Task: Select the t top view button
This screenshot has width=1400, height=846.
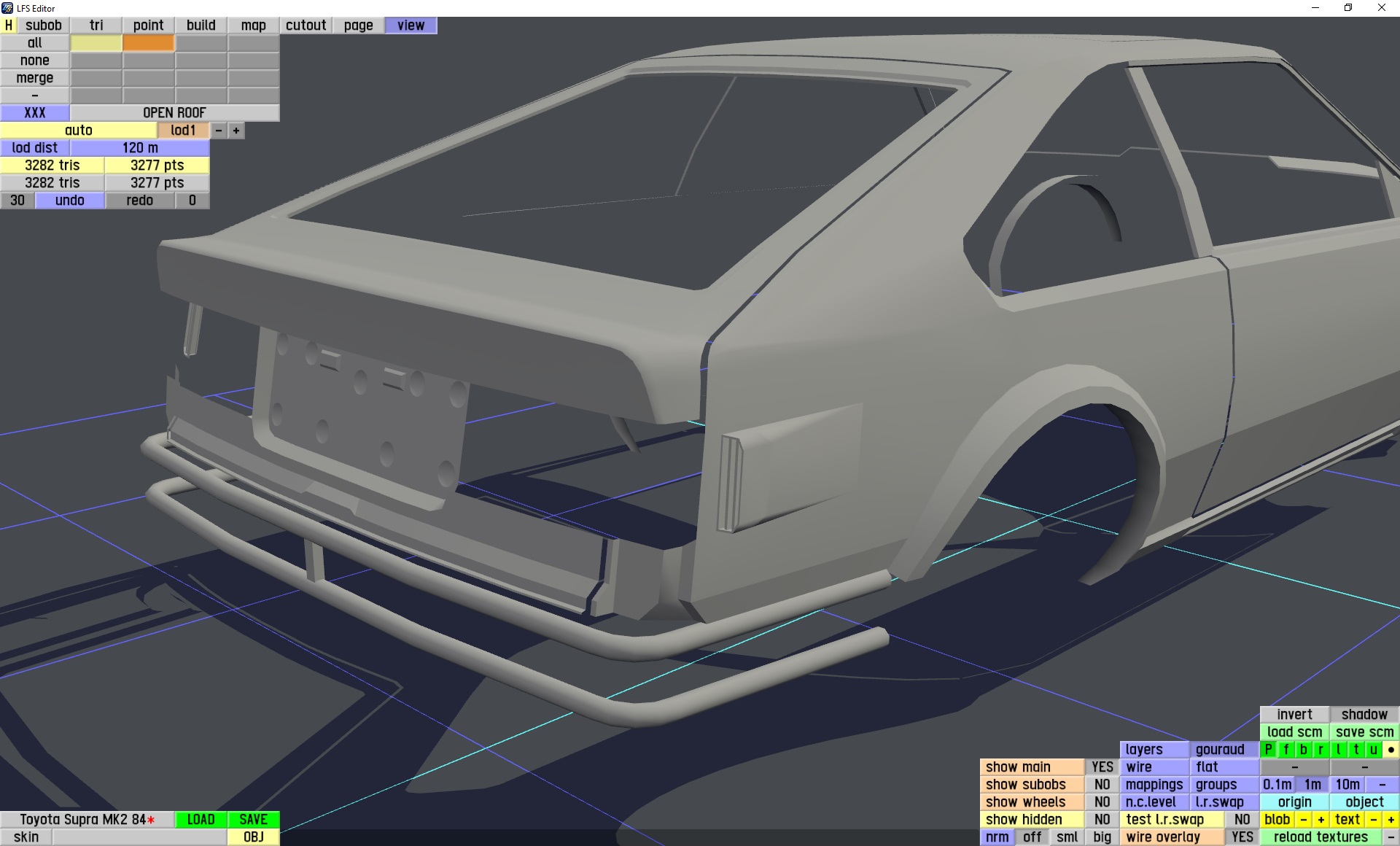Action: pyautogui.click(x=1356, y=750)
